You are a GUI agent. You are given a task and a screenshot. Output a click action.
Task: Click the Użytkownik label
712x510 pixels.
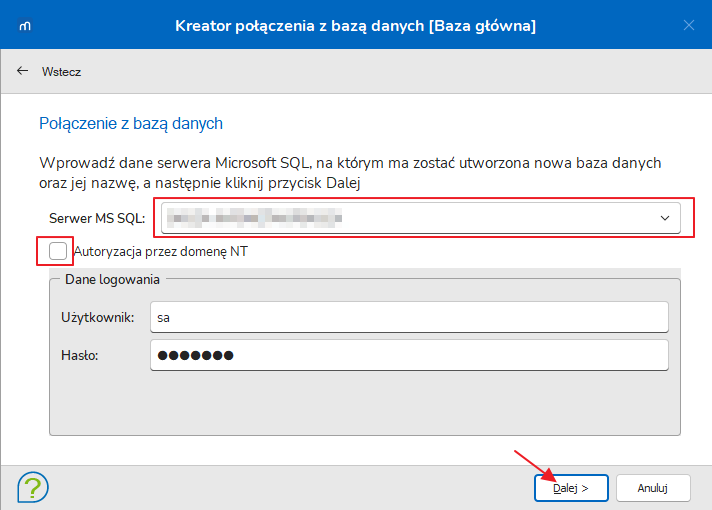pyautogui.click(x=98, y=317)
